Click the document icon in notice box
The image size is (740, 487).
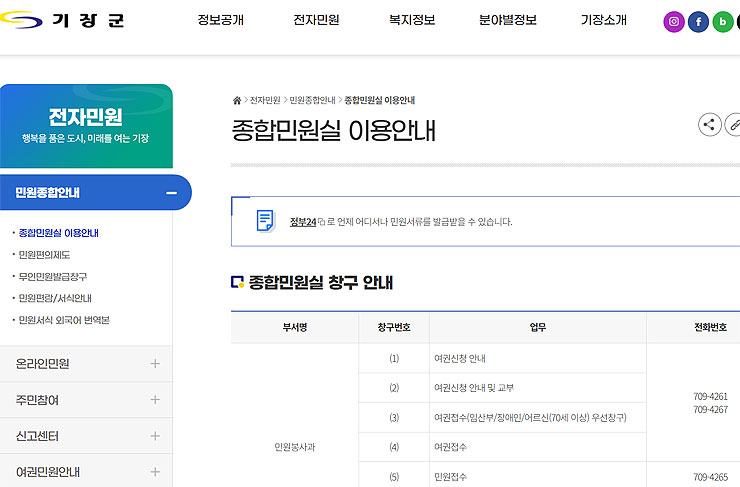tap(265, 221)
